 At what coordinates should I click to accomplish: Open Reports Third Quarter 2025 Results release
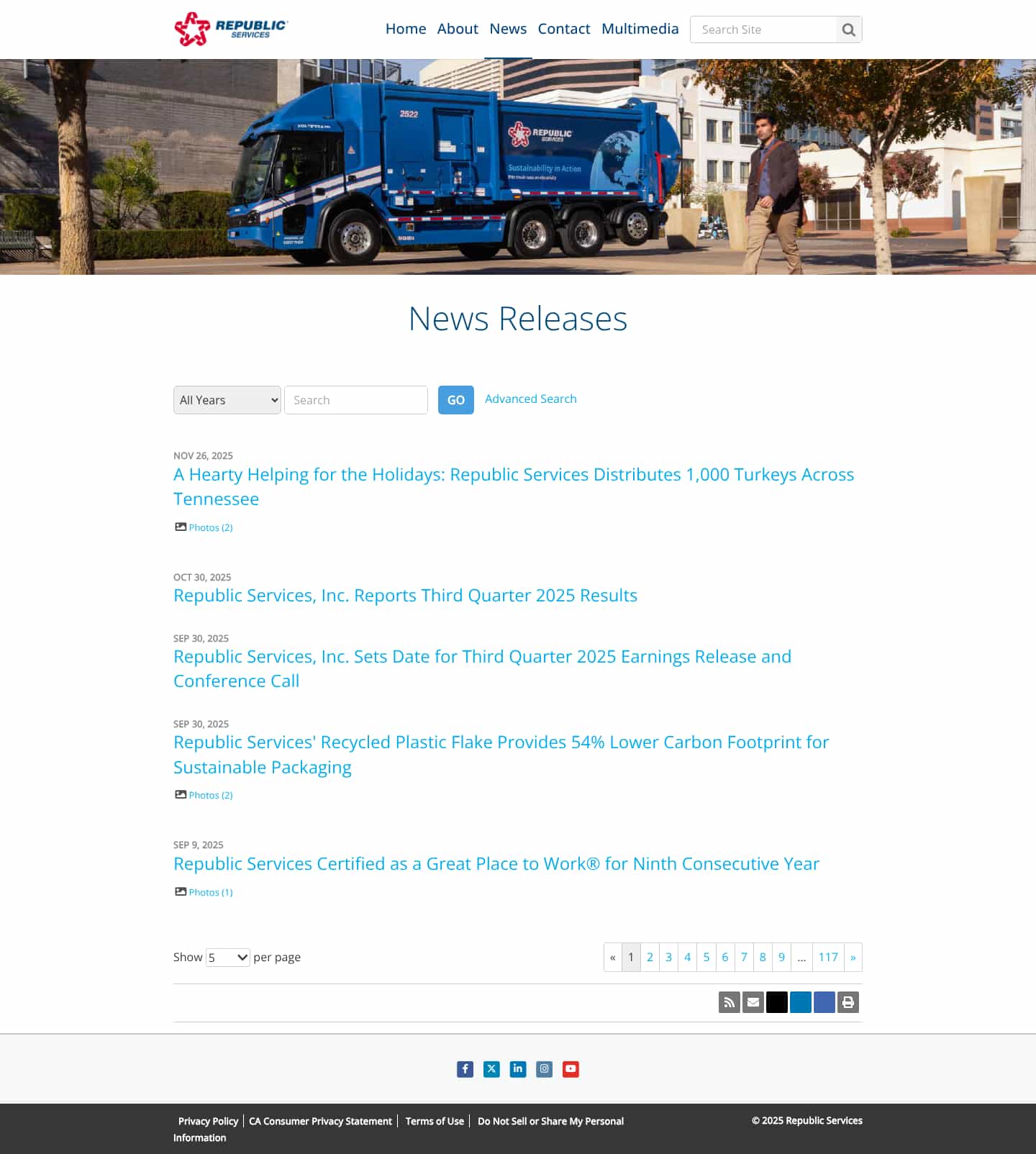405,596
